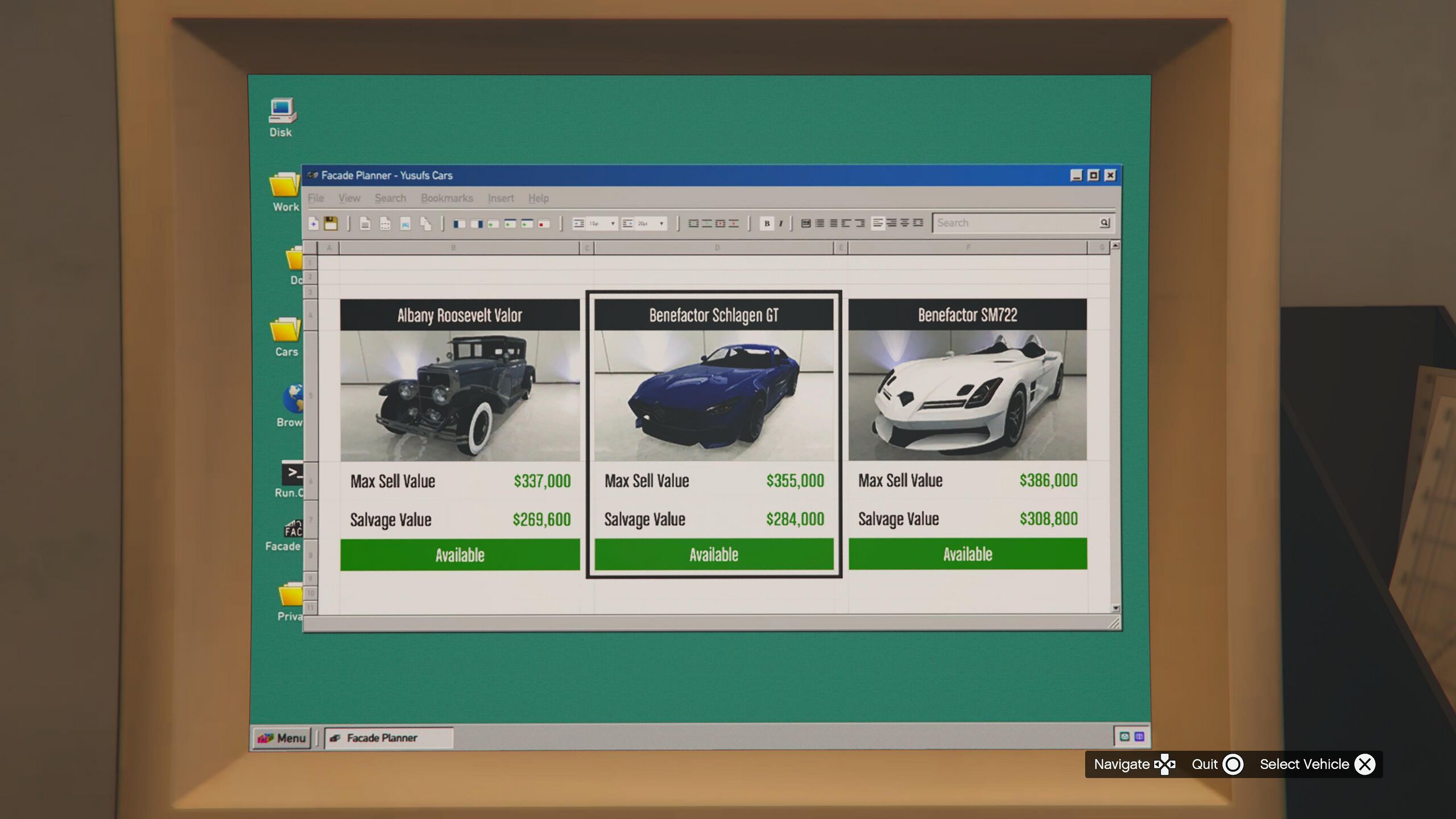Open the Bookmarks menu
The width and height of the screenshot is (1456, 819).
click(x=446, y=198)
